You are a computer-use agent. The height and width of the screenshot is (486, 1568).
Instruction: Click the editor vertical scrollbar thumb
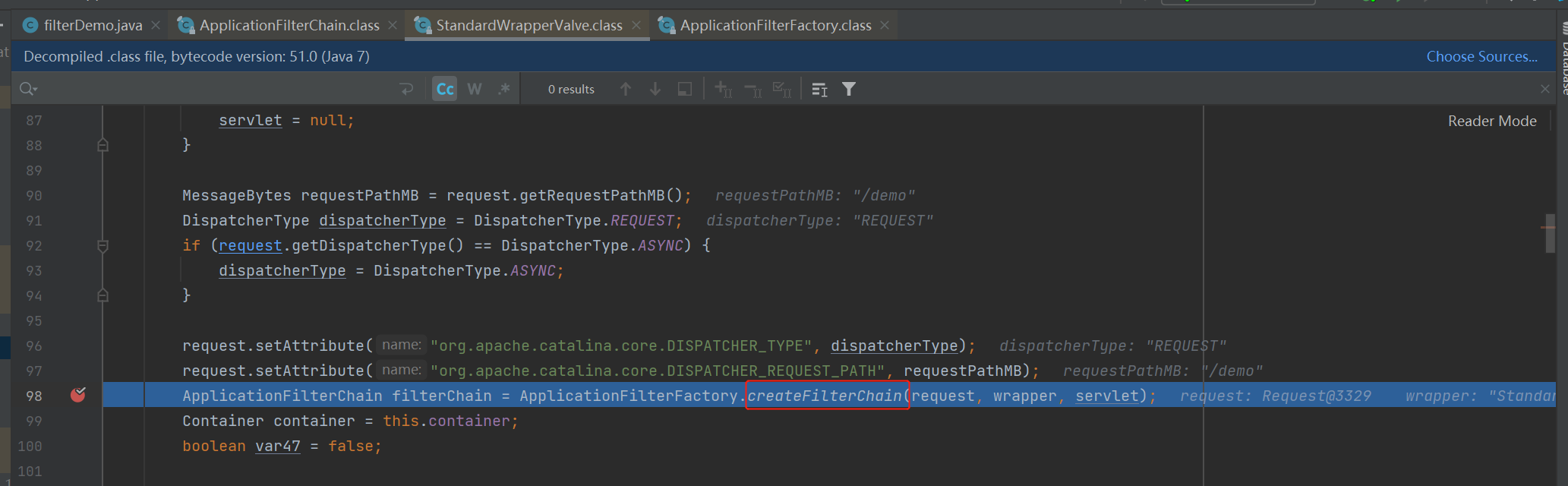pyautogui.click(x=1550, y=234)
